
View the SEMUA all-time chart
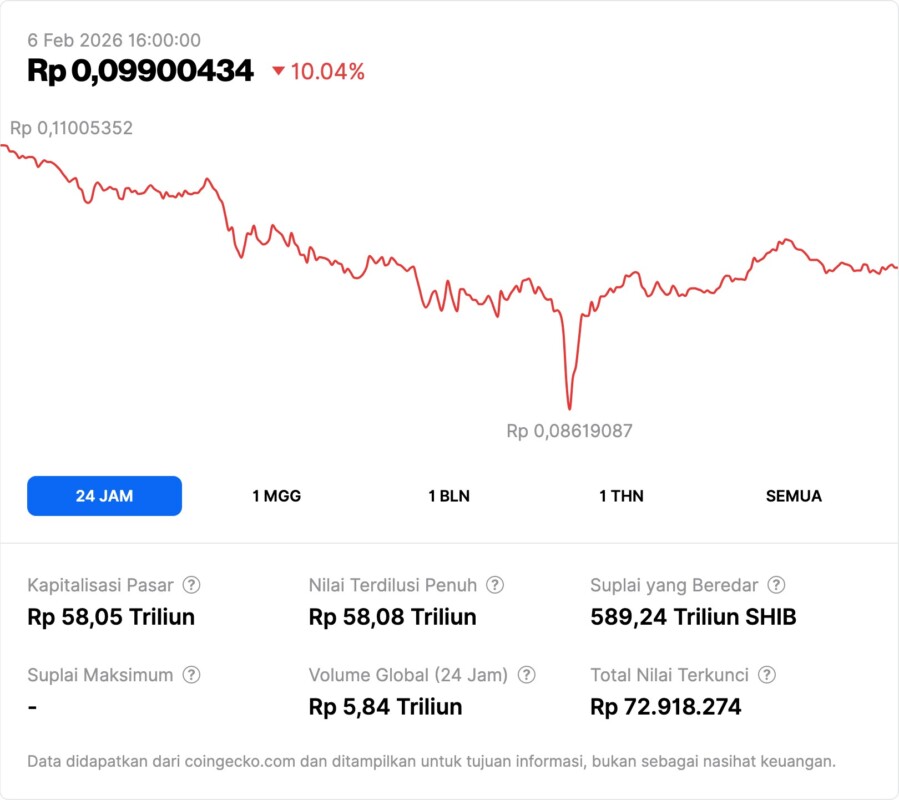794,496
